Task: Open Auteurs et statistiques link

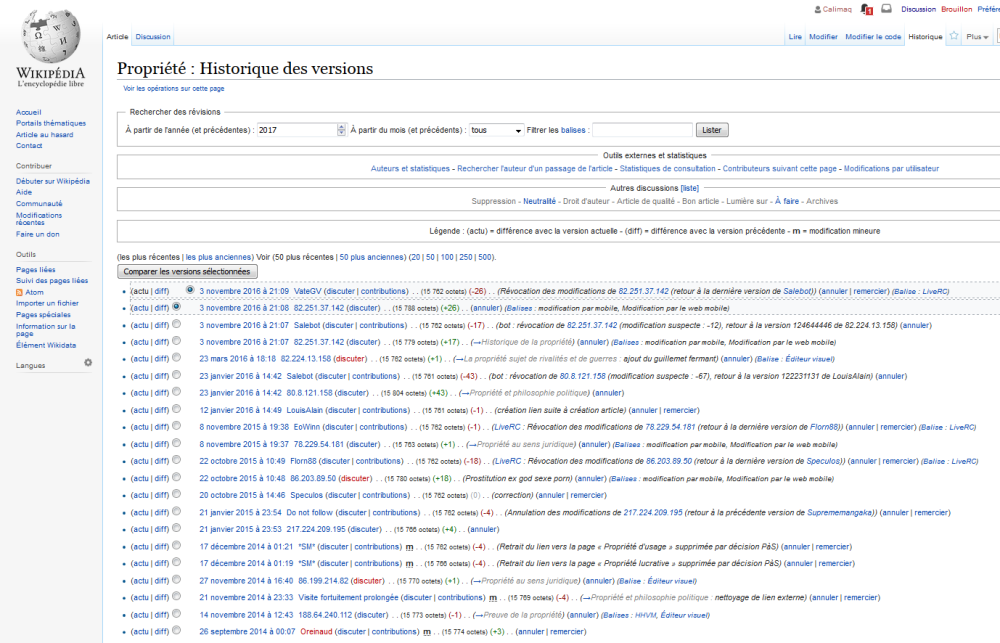Action: [x=410, y=169]
